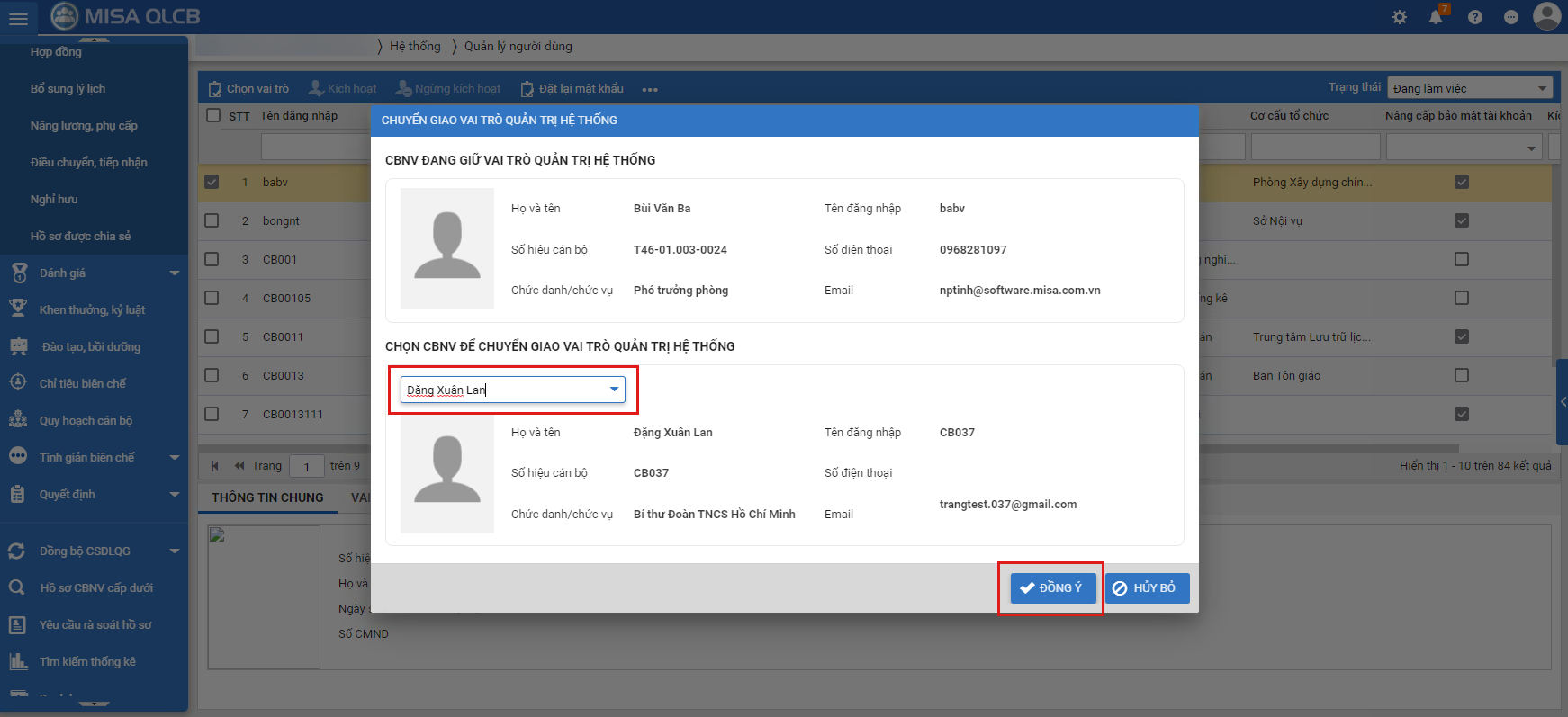This screenshot has width=1568, height=717.
Task: Open the Đặng Xuân Lan employee dropdown
Action: (x=614, y=390)
